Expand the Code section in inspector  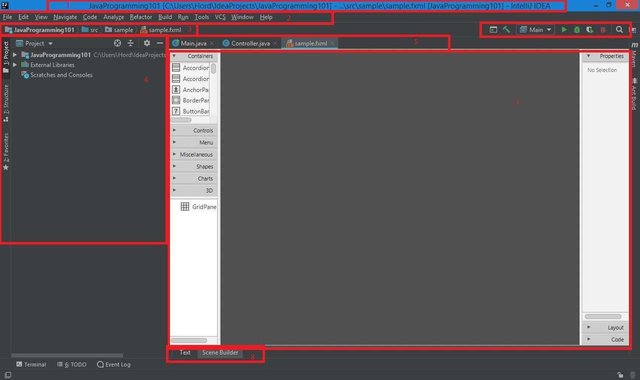(x=605, y=339)
